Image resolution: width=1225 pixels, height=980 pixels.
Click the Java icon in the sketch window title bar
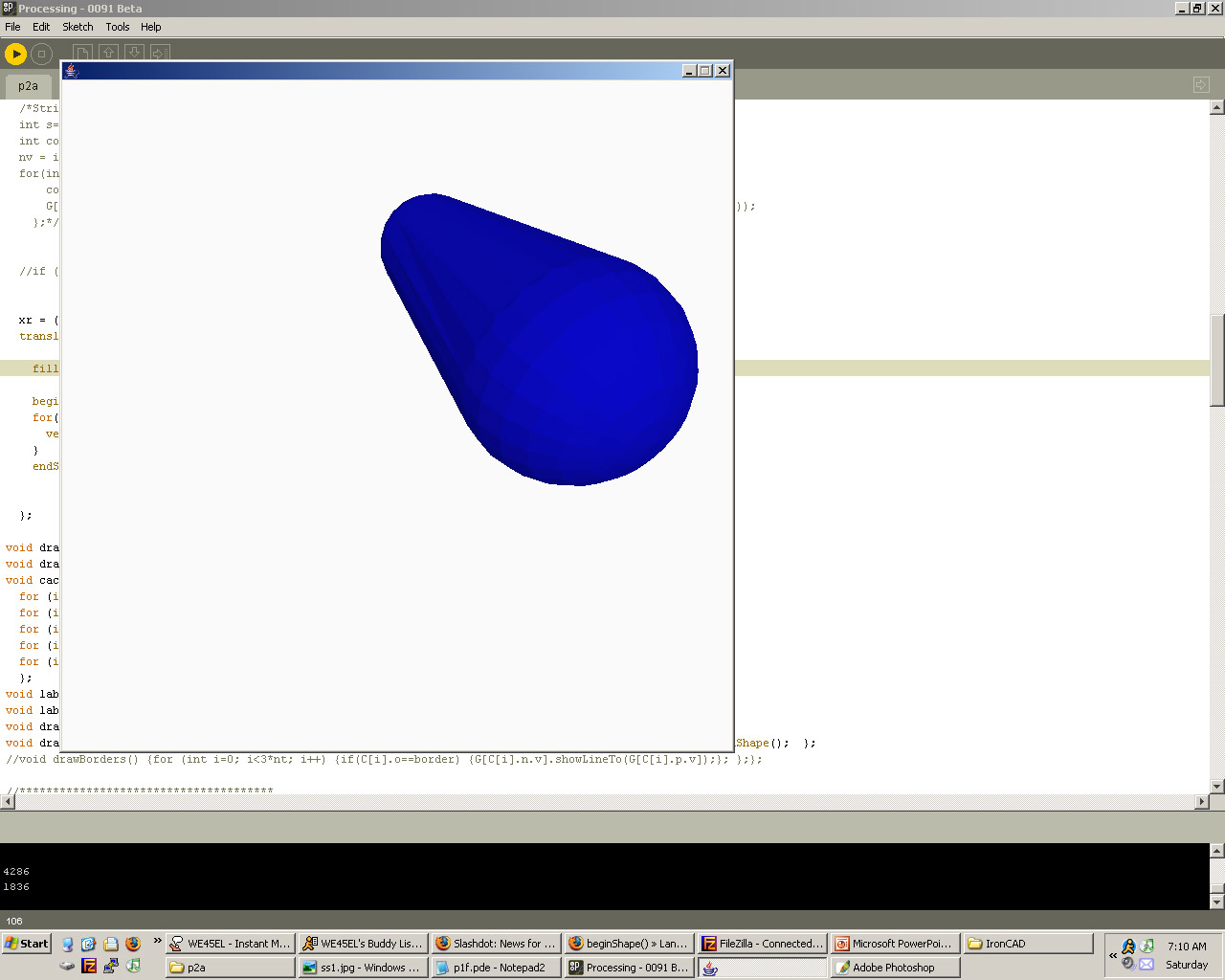pyautogui.click(x=71, y=71)
